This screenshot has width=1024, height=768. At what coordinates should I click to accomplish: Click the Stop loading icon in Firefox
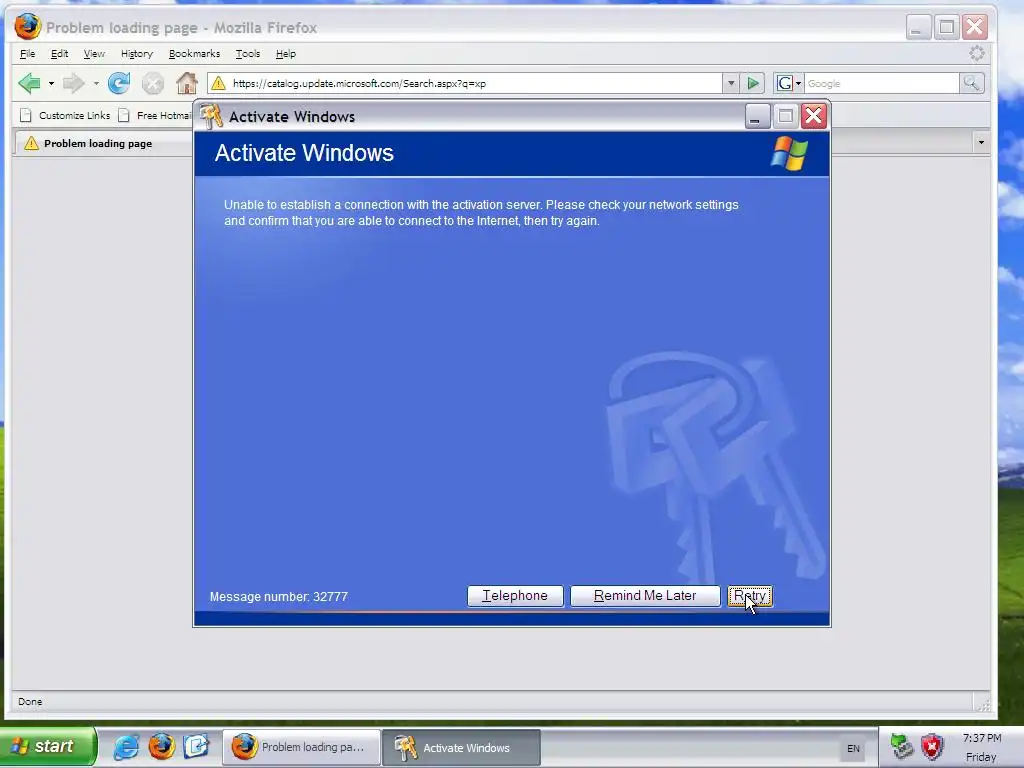pyautogui.click(x=153, y=83)
